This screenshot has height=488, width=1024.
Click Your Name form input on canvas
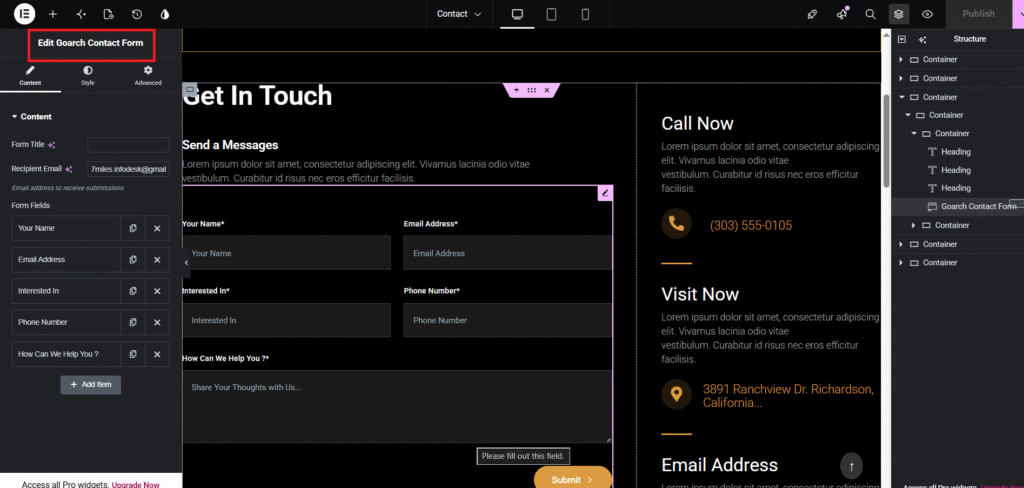click(286, 253)
